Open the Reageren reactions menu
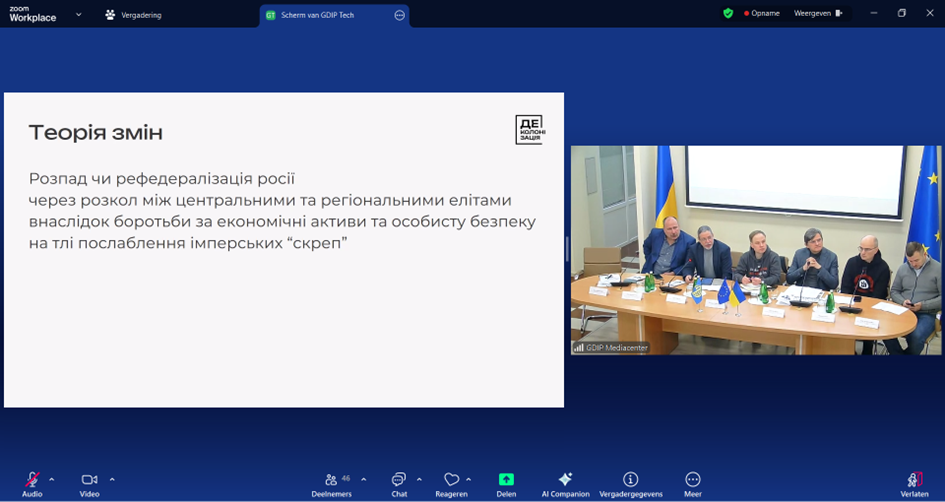This screenshot has height=502, width=945. (x=451, y=480)
